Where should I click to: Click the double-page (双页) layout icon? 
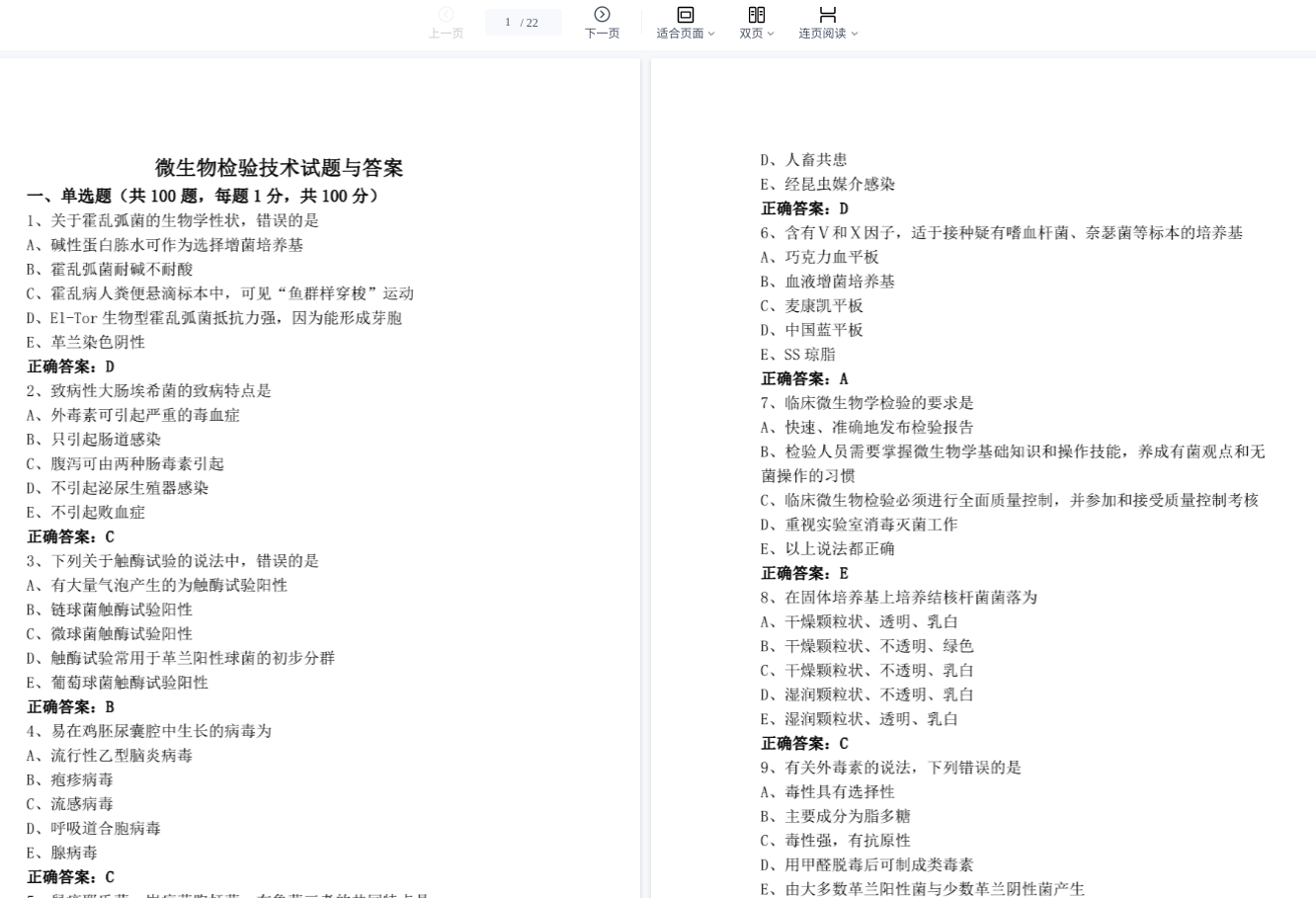coord(756,14)
